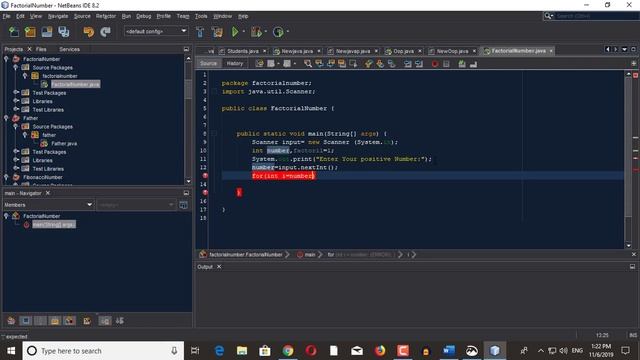The height and width of the screenshot is (360, 640).
Task: Open Run Project dropdown arrow
Action: point(244,31)
